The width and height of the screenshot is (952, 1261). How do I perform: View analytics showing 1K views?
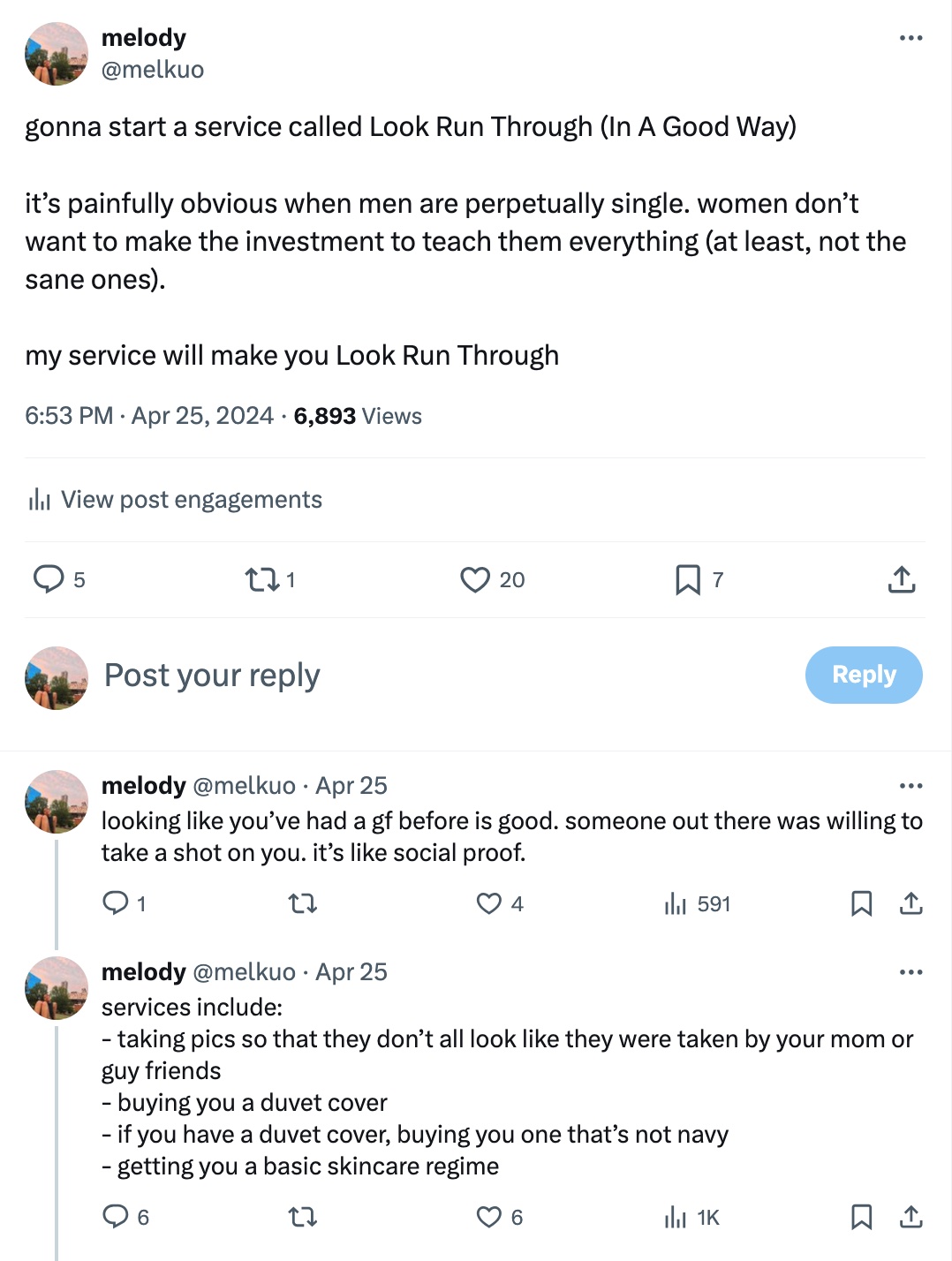click(691, 1217)
